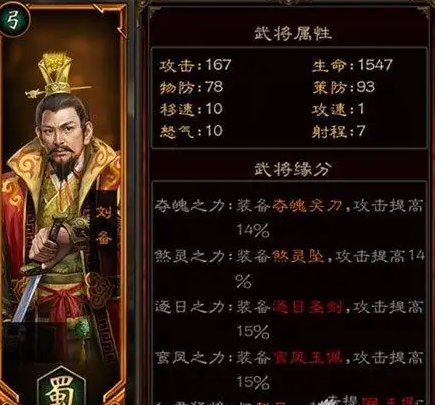Click the 攻击:167 attribute
This screenshot has height=405, width=435.
coord(195,65)
